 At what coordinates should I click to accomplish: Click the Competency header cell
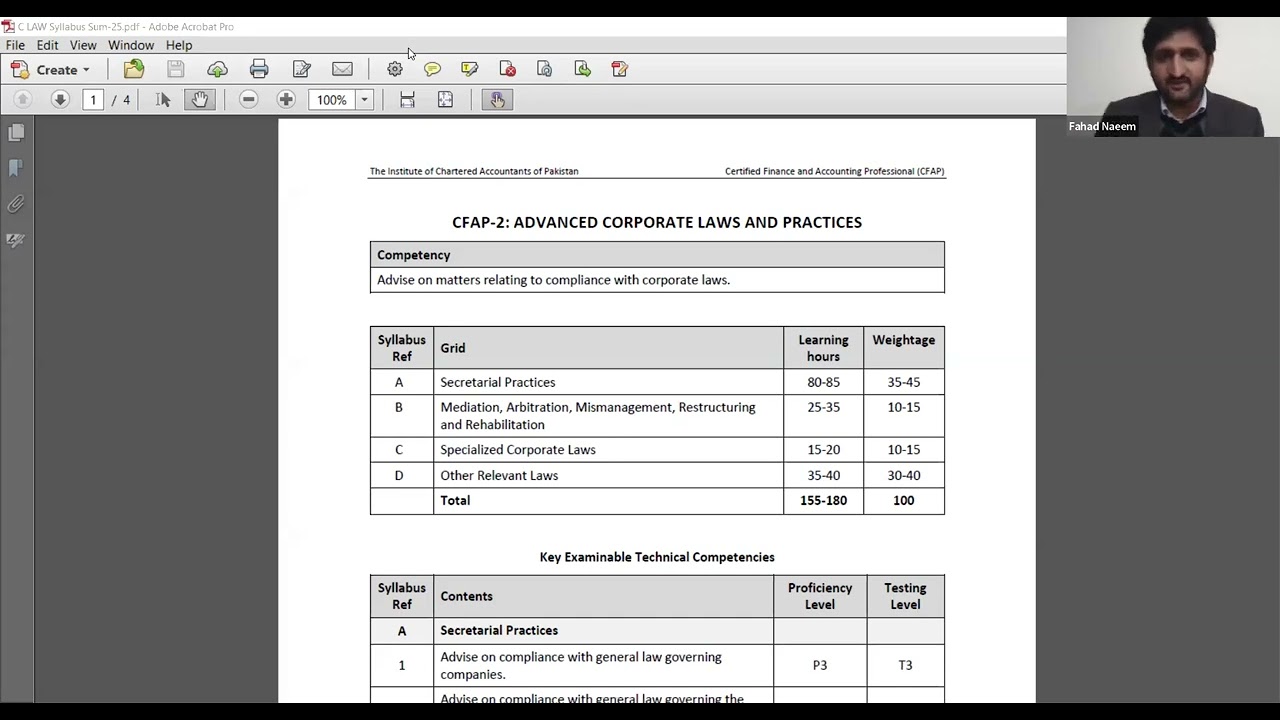657,255
